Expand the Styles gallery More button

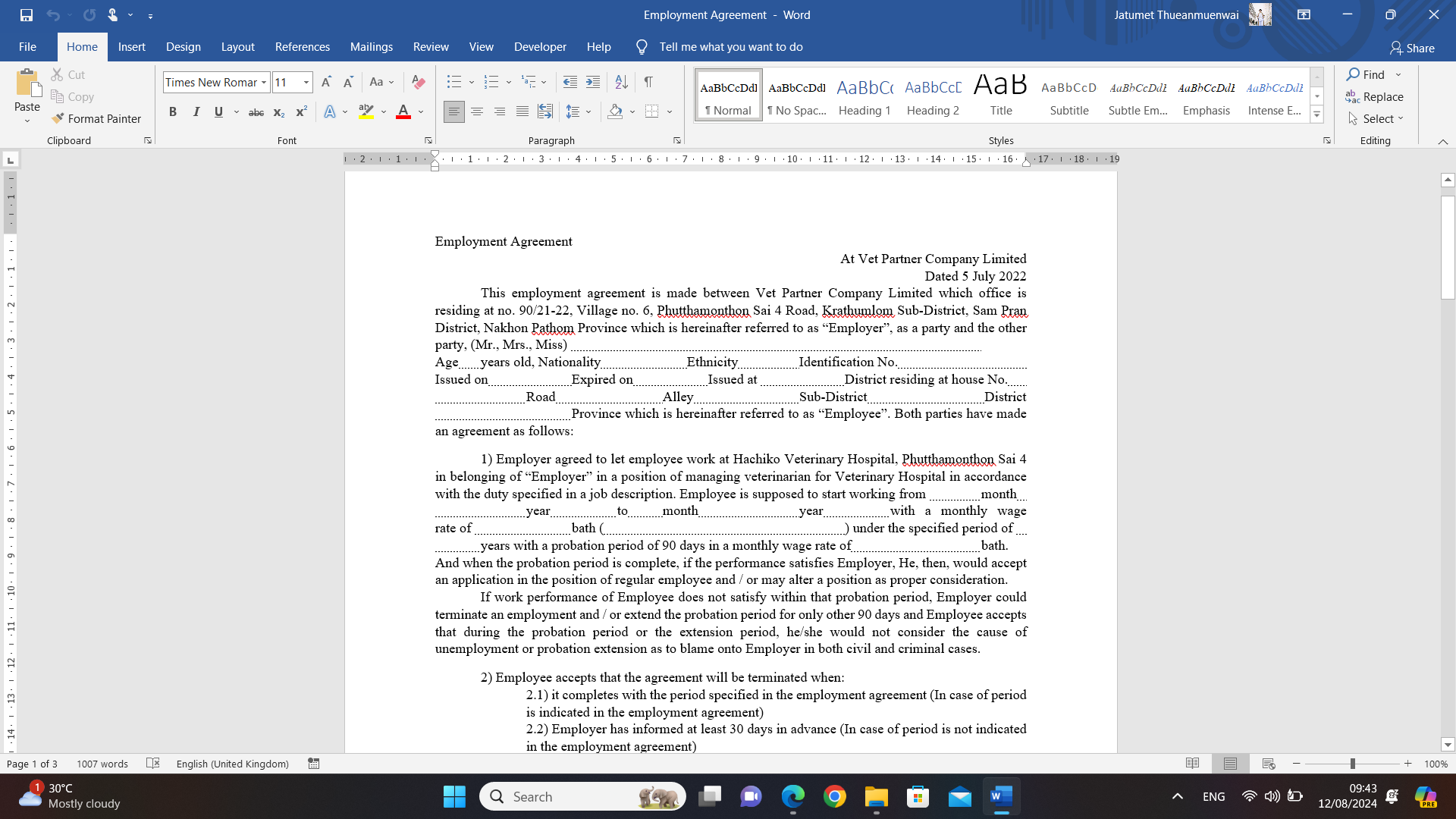(x=1317, y=115)
